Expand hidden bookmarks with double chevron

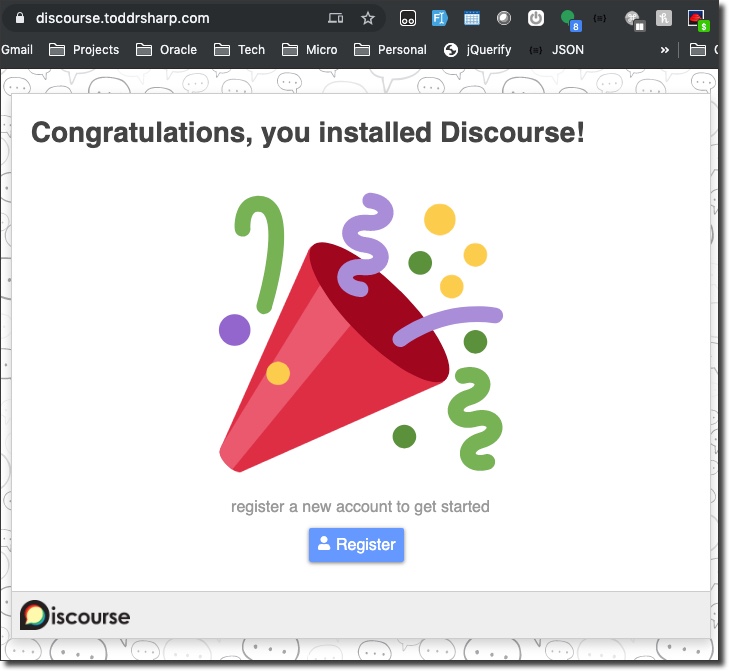click(x=664, y=50)
